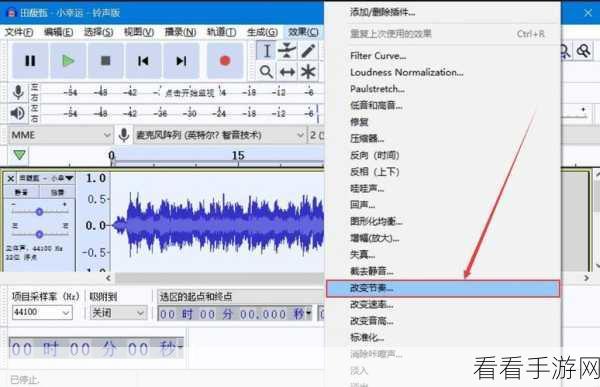Choose 反向(时间) effect
The image size is (600, 387).
442,155
